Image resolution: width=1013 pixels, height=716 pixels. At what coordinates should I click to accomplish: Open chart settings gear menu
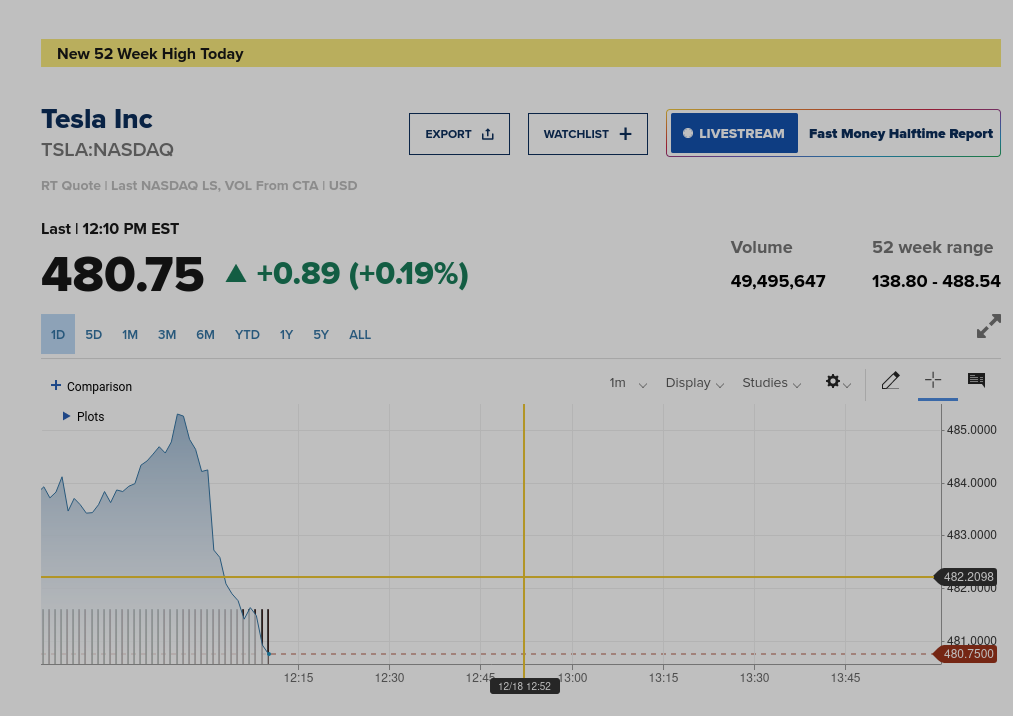(x=838, y=382)
